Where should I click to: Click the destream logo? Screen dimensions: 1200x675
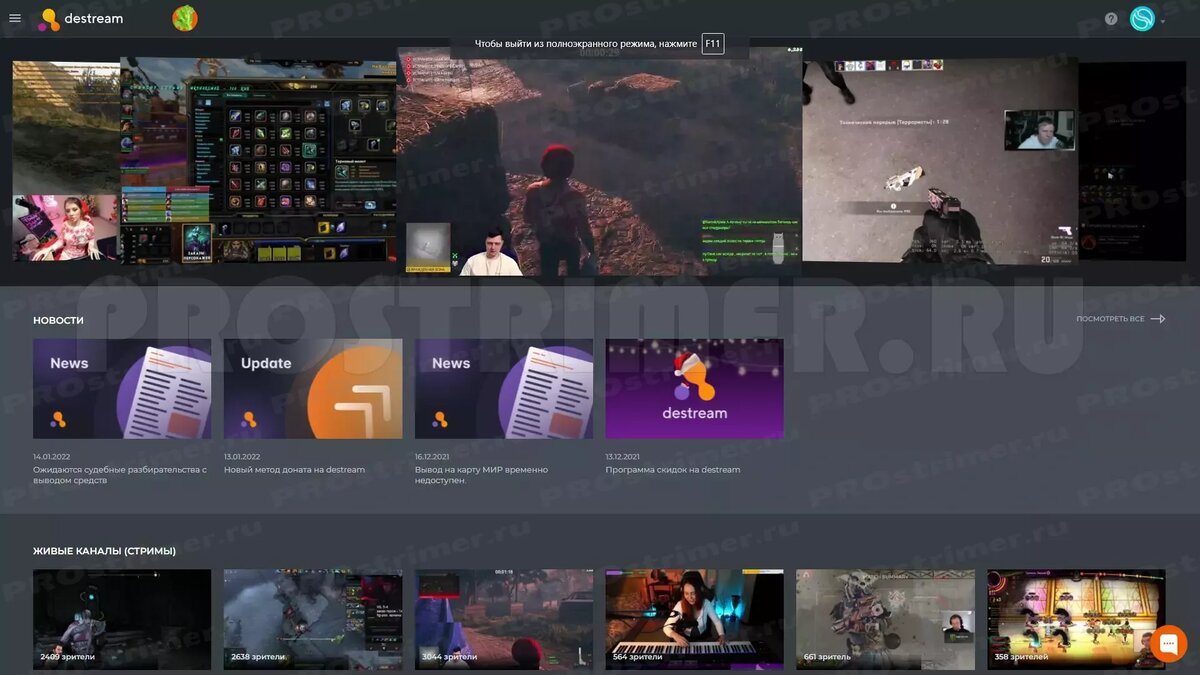point(80,19)
